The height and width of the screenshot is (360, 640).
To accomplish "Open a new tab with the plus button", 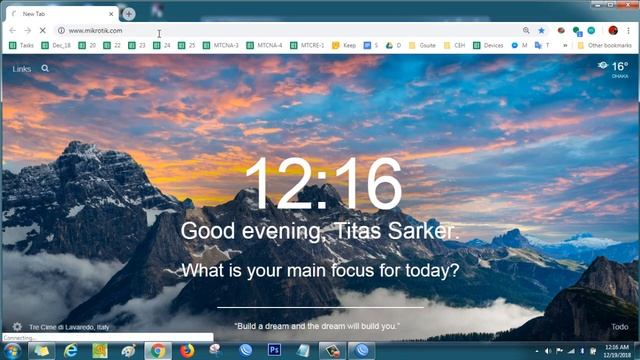I will point(129,14).
